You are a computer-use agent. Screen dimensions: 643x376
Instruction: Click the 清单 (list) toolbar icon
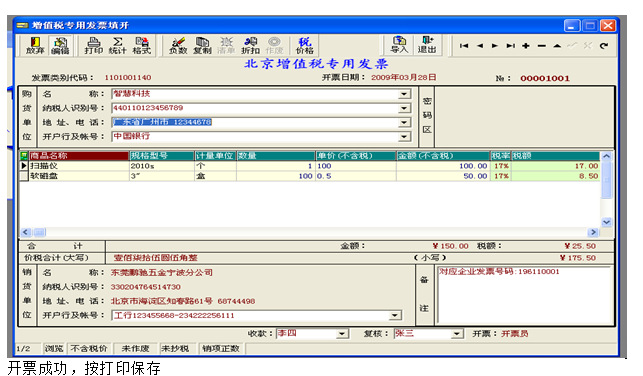[226, 46]
